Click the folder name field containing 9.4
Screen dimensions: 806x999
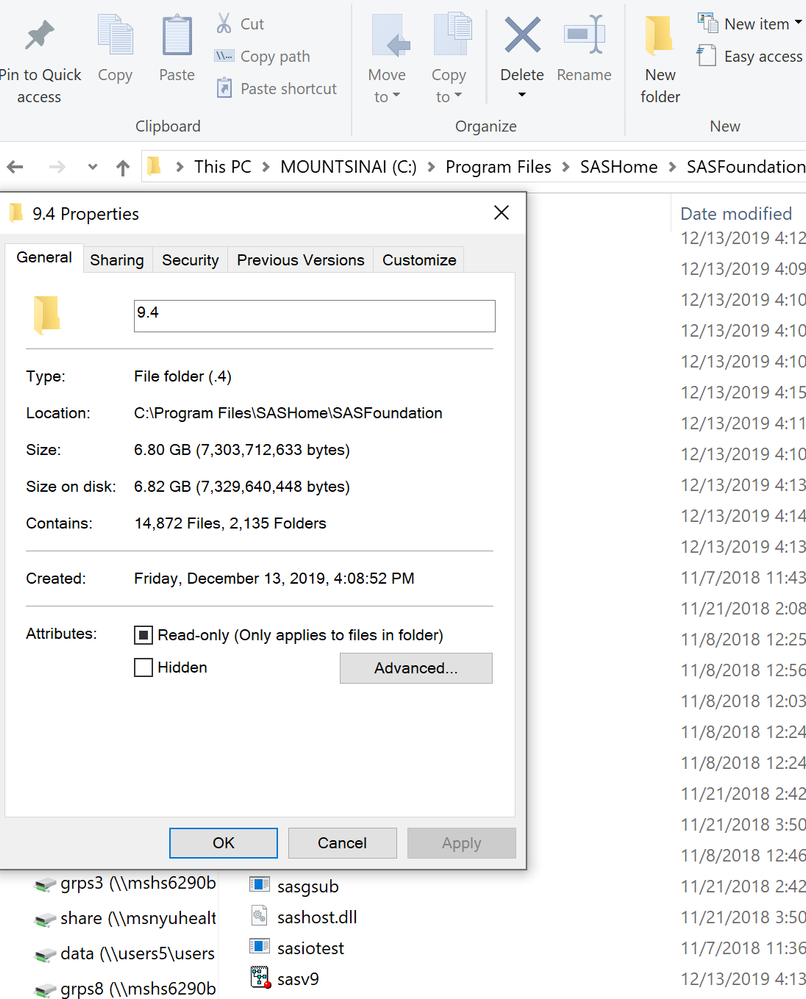pyautogui.click(x=314, y=316)
